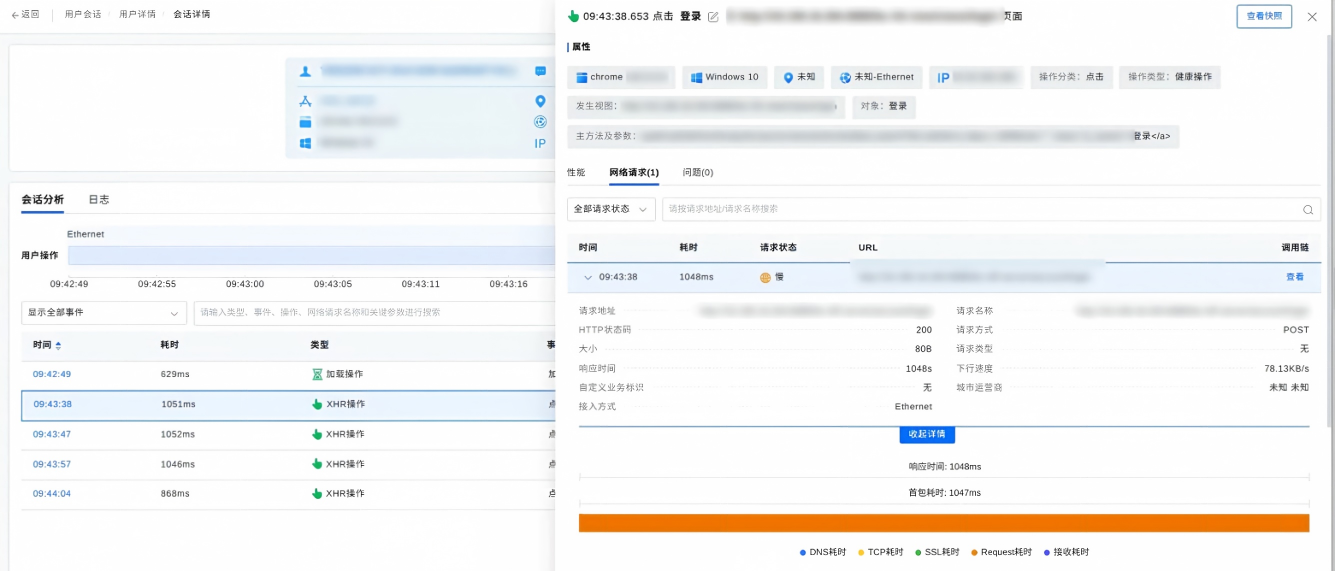Click the 操作分类：点击 tag
Viewport: 1335px width, 571px height.
[1071, 77]
